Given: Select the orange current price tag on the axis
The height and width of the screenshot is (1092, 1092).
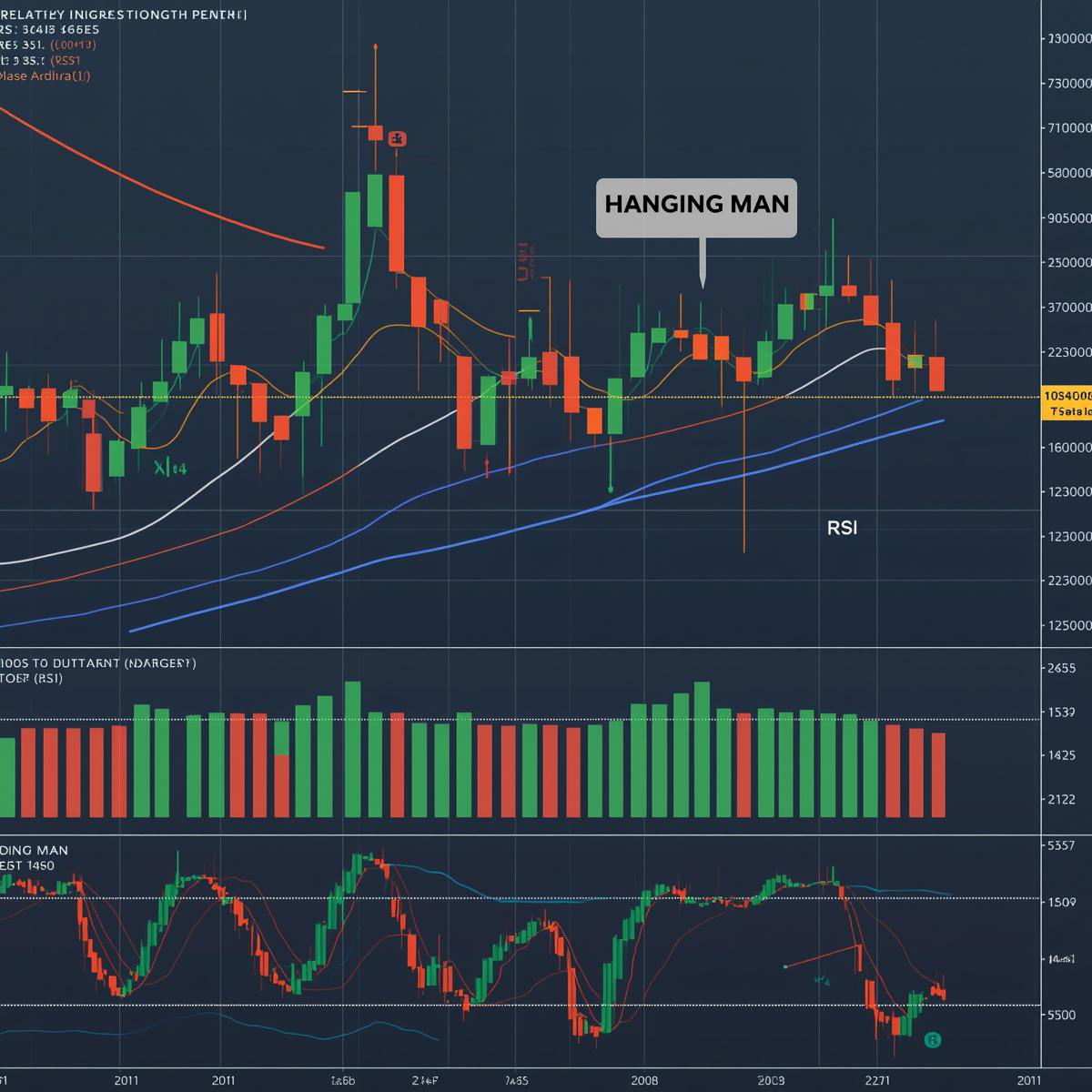Looking at the screenshot, I should (1066, 403).
